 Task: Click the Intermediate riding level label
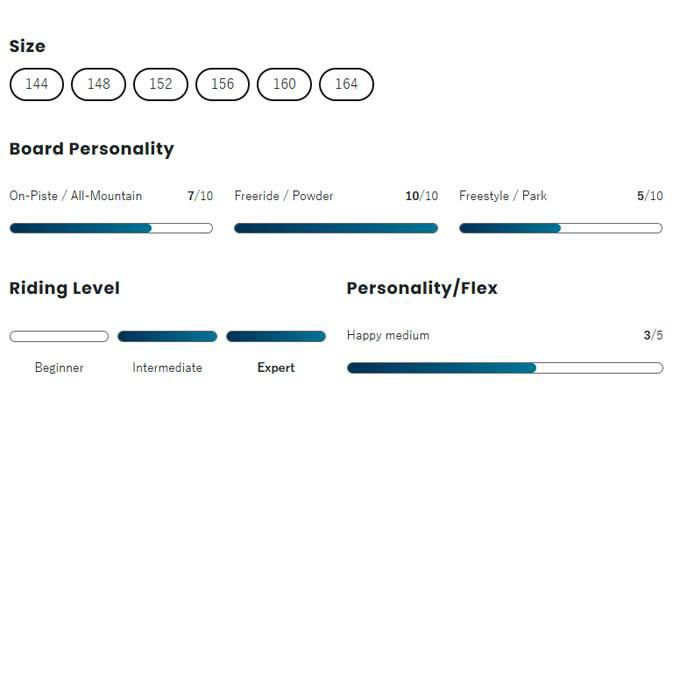point(167,368)
